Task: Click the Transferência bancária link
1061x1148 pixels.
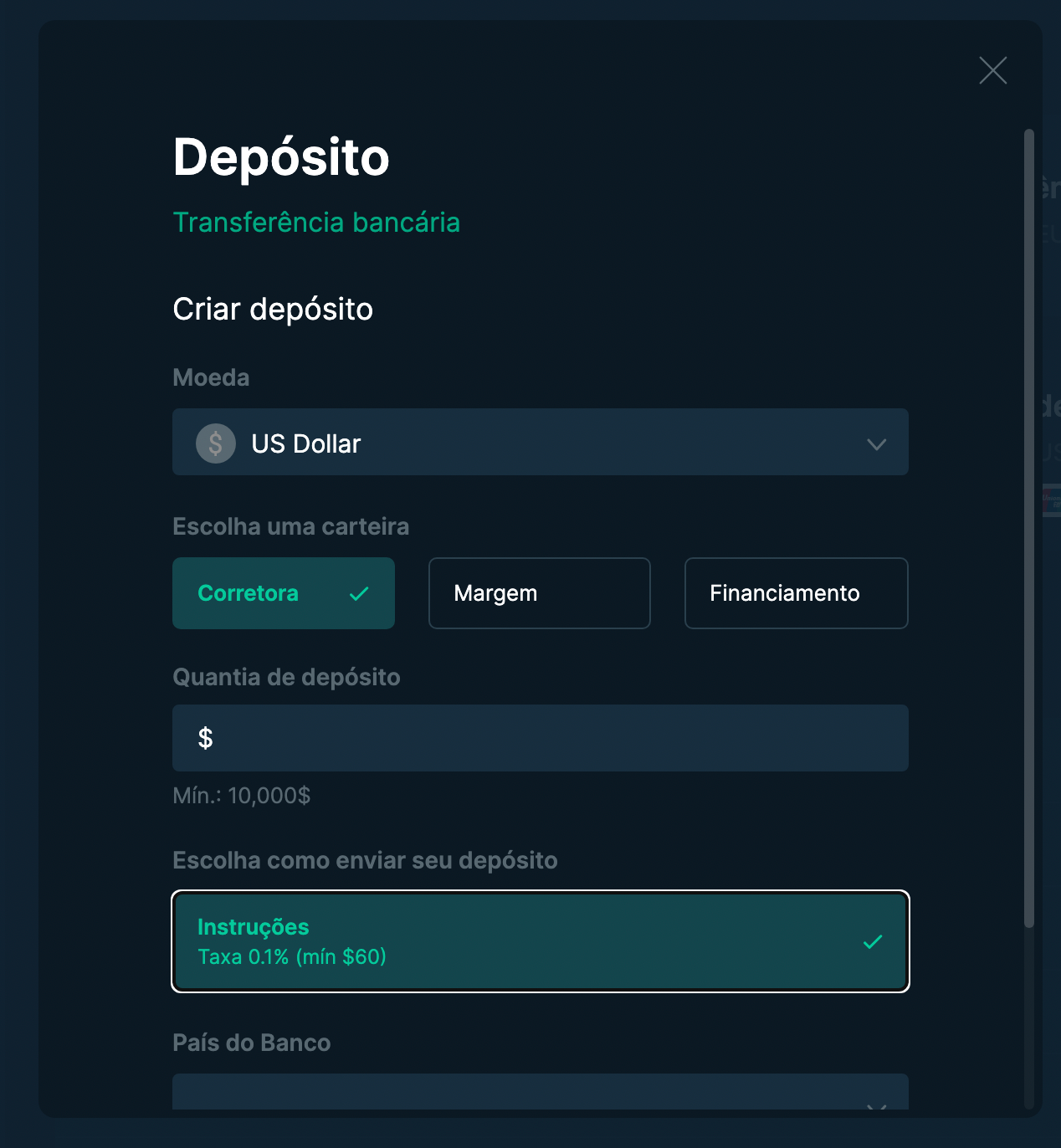Action: coord(316,223)
